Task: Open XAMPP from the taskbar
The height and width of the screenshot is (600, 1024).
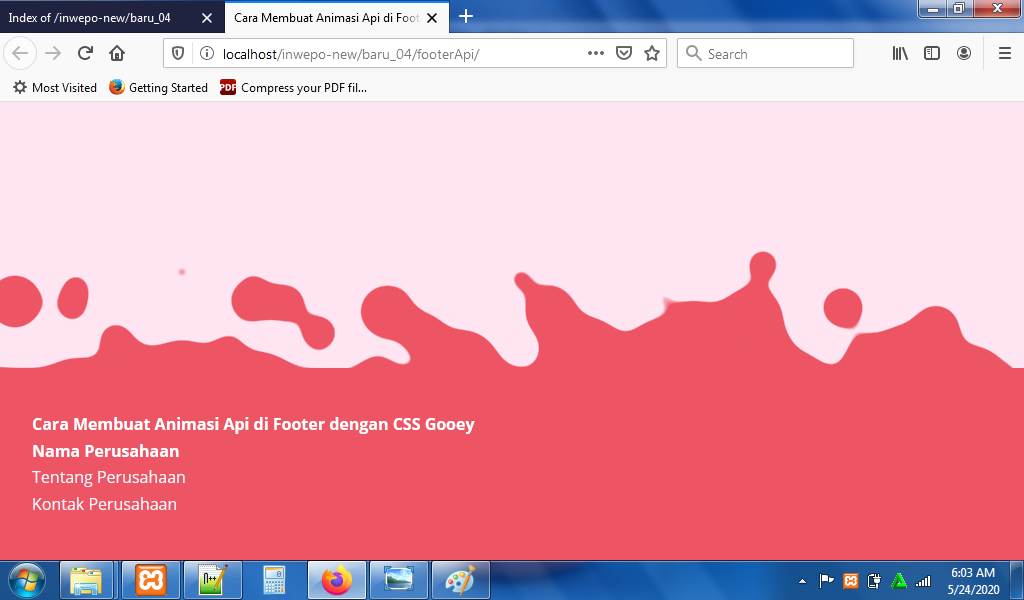Action: coord(151,580)
